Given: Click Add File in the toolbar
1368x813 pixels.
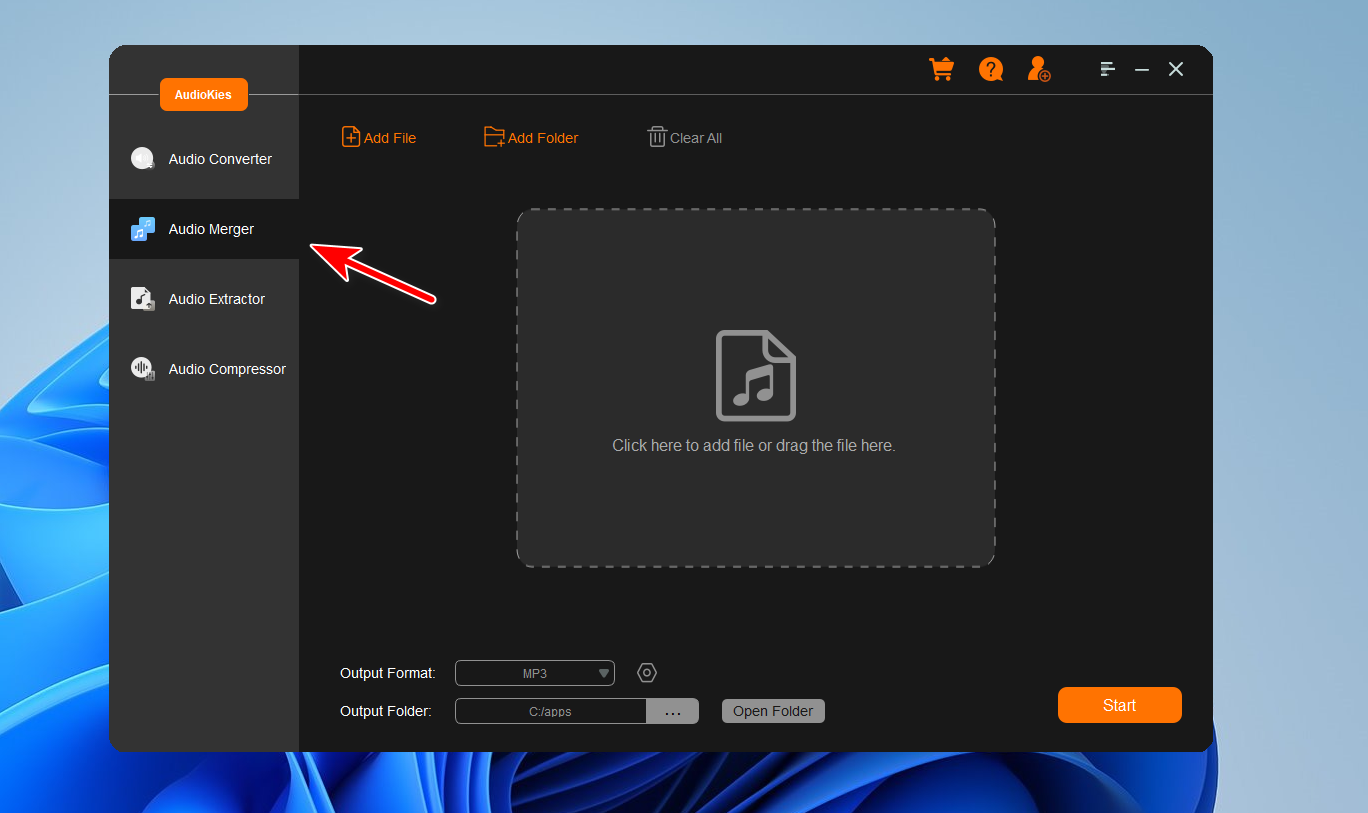Looking at the screenshot, I should tap(379, 138).
